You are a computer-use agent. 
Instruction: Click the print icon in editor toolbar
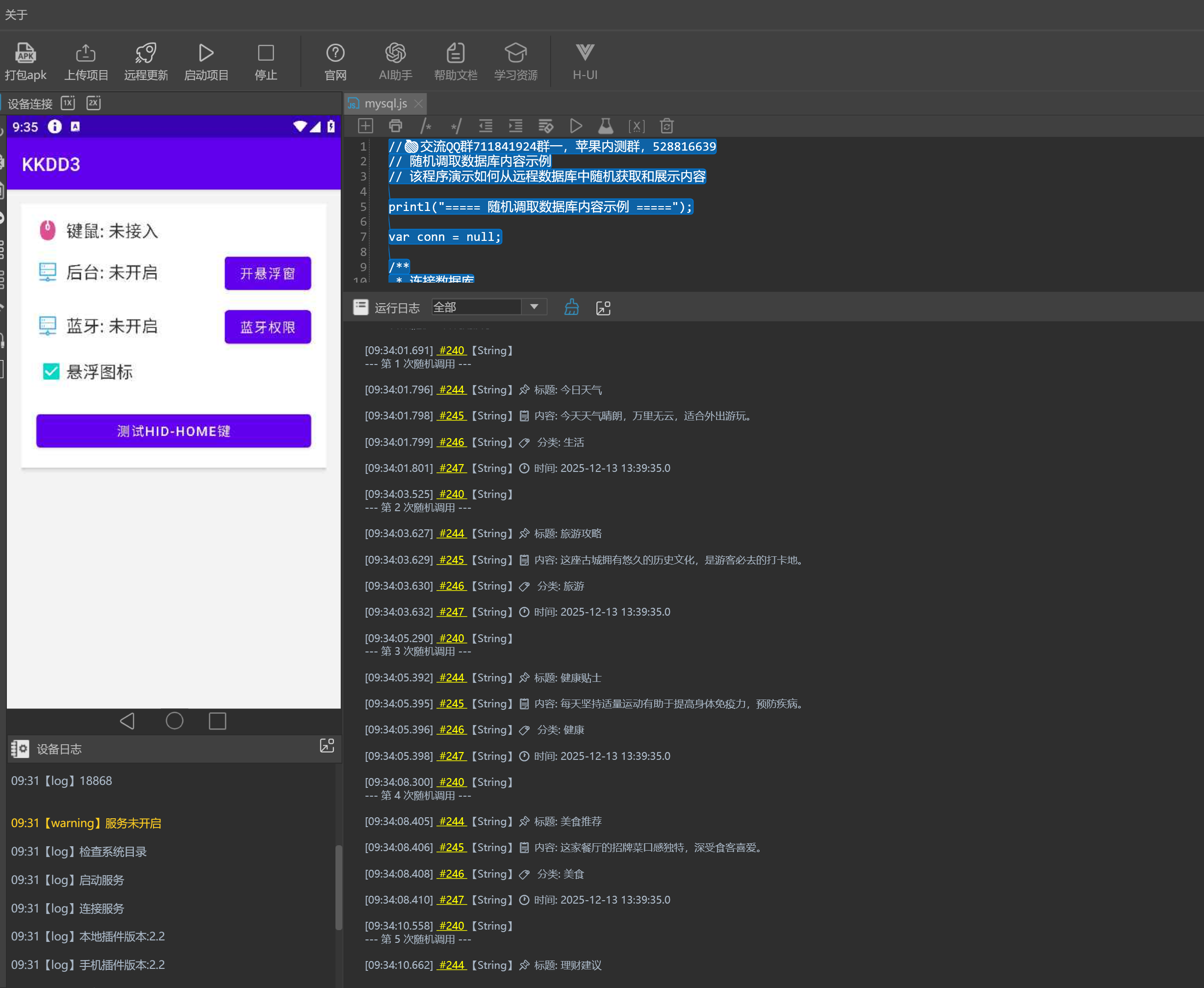coord(395,126)
